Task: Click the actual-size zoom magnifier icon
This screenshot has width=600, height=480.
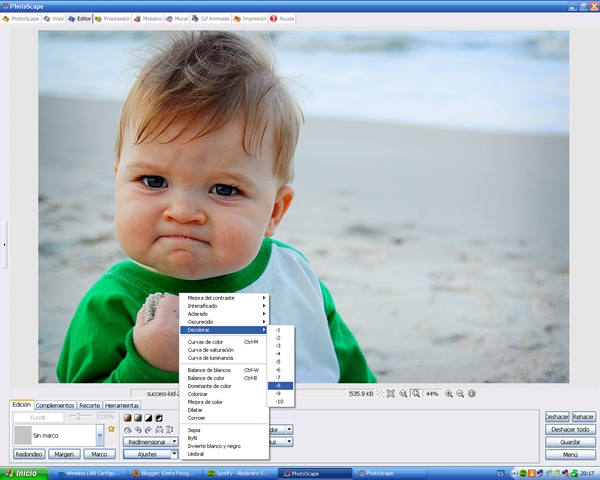Action: tap(403, 393)
